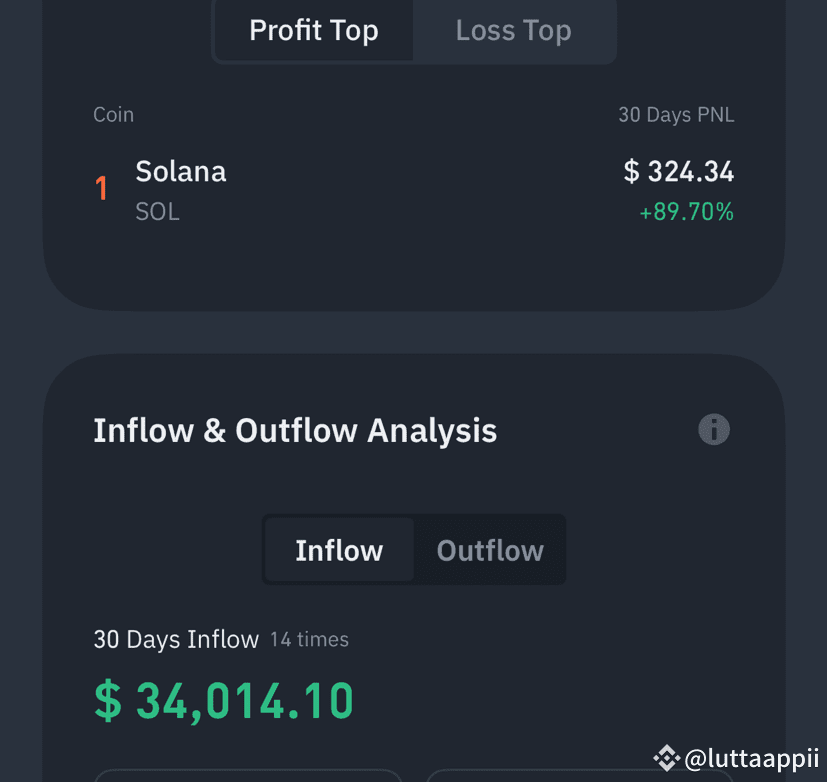
Task: Click the info icon next to the analysis header
Action: pos(713,429)
